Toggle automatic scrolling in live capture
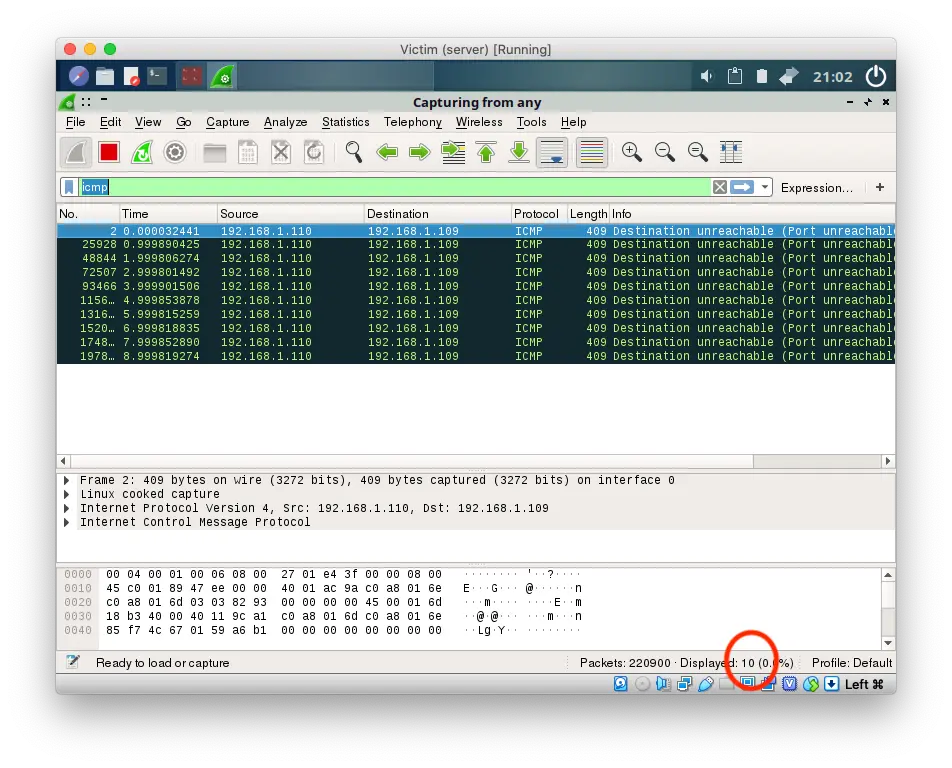952x768 pixels. [551, 151]
